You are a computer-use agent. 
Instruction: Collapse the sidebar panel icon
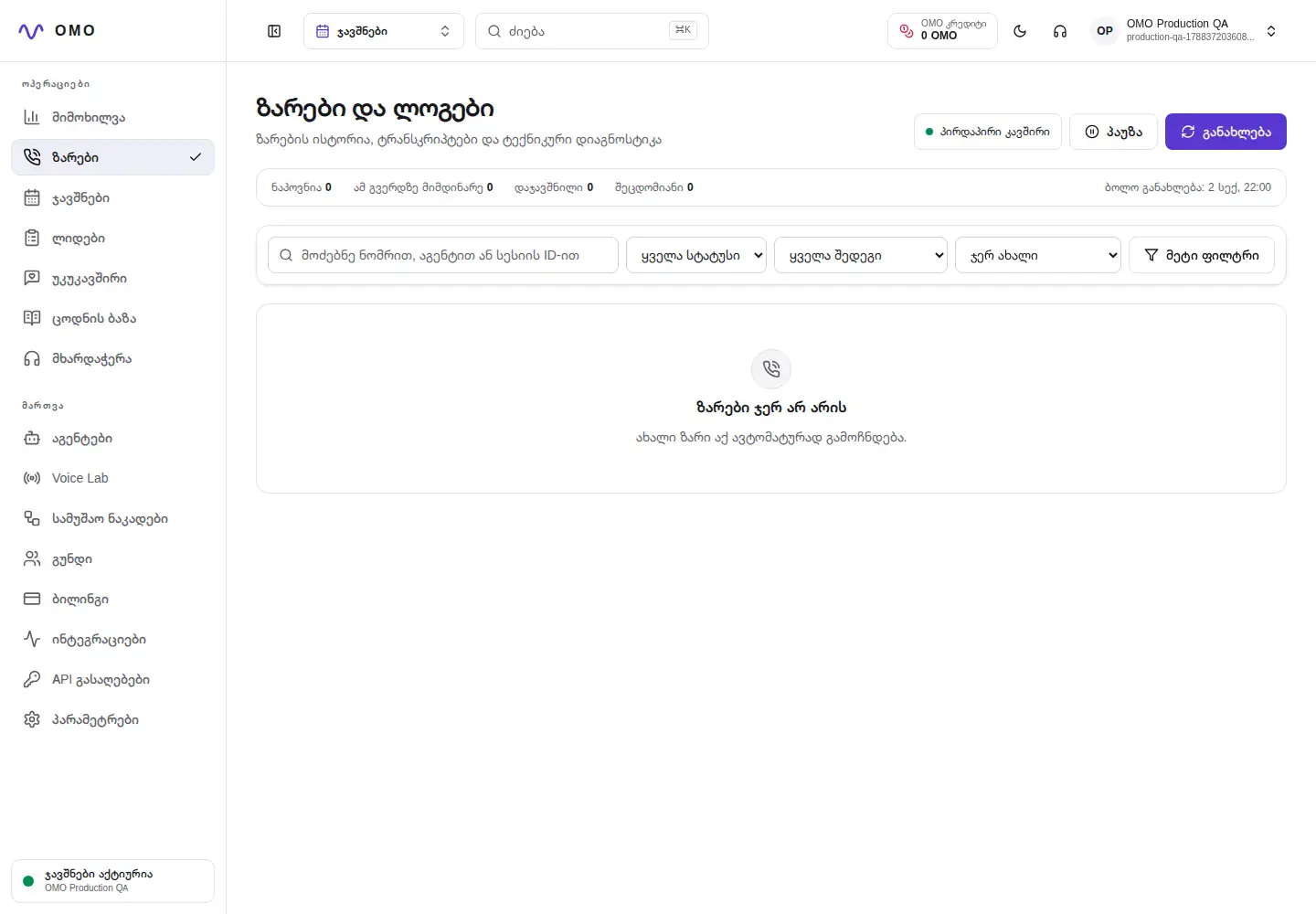[274, 31]
